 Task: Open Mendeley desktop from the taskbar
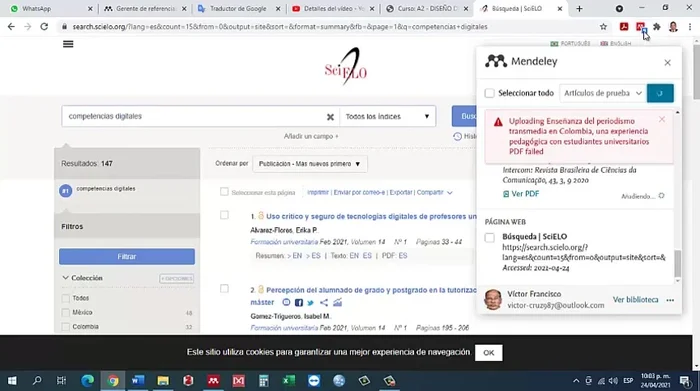213,381
